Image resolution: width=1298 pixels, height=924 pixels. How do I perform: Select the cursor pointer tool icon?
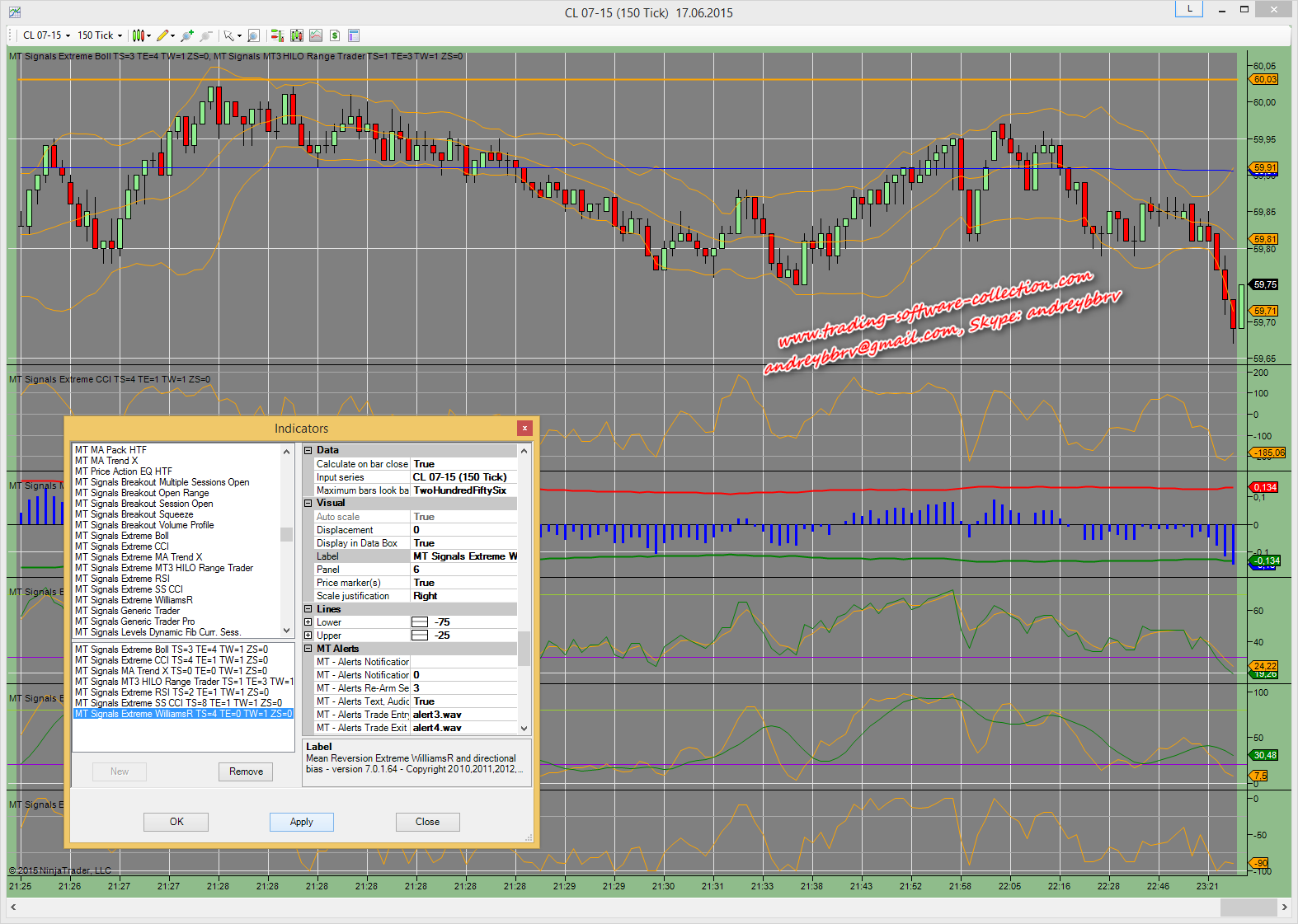[229, 35]
